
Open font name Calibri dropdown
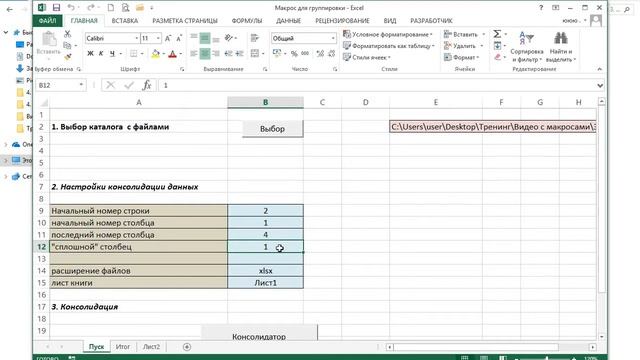pyautogui.click(x=136, y=38)
